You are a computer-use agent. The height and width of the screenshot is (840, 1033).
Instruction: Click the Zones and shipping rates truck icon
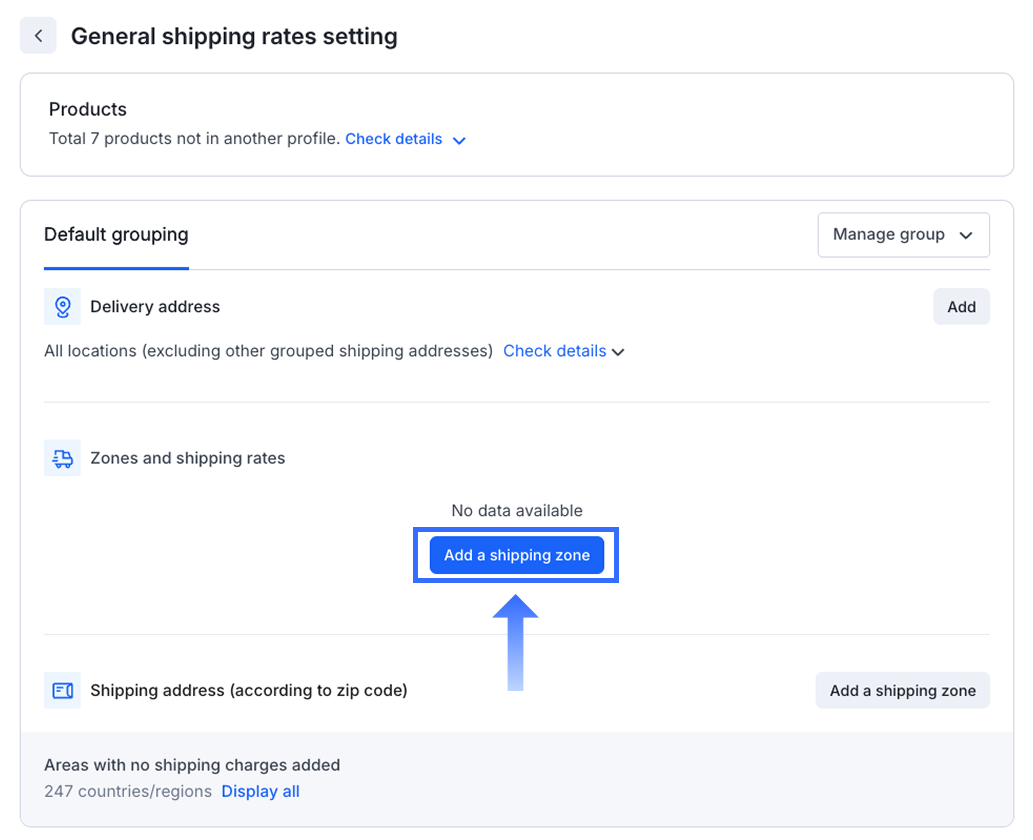click(62, 459)
